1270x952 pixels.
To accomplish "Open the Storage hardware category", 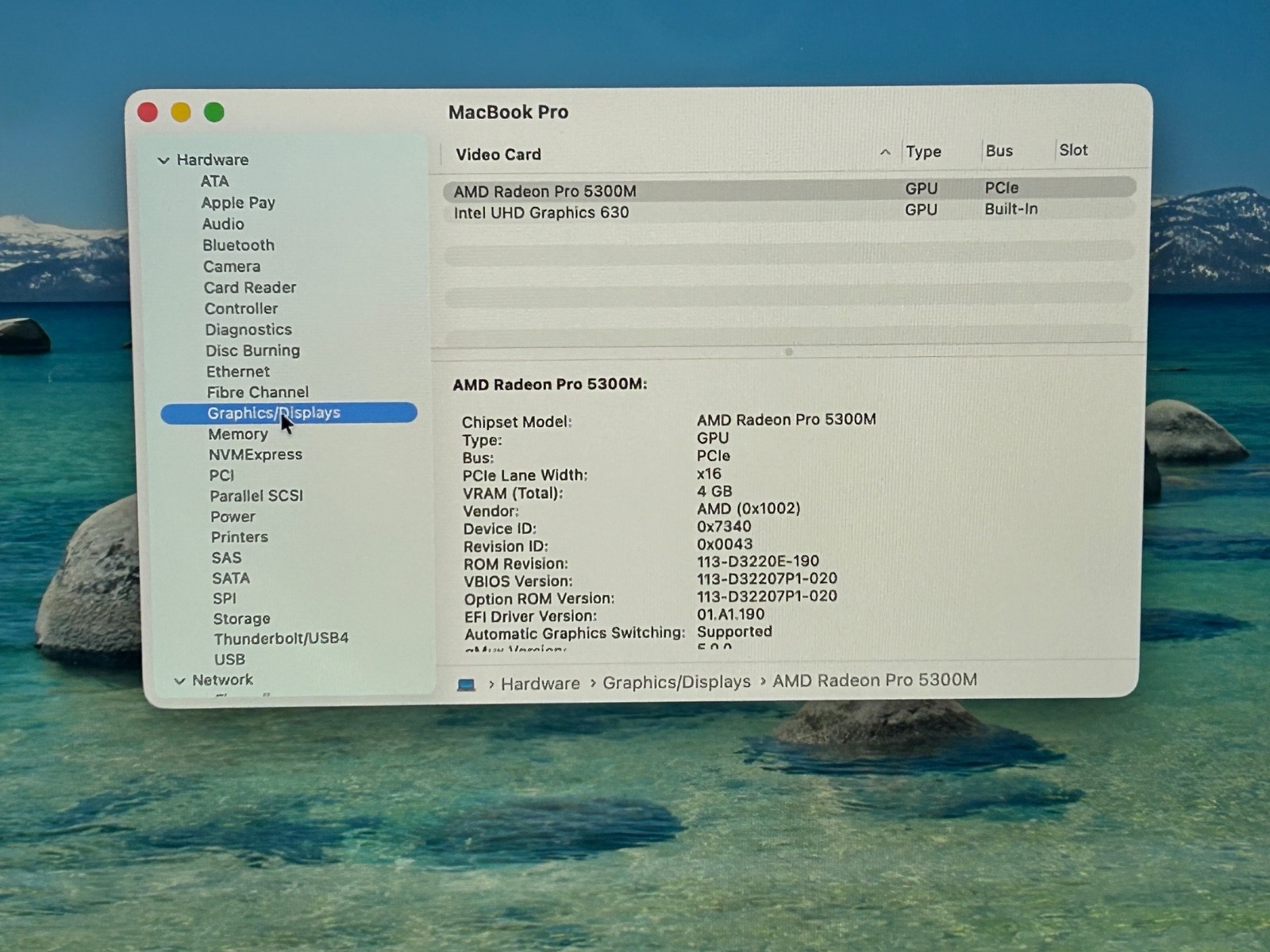I will [241, 619].
